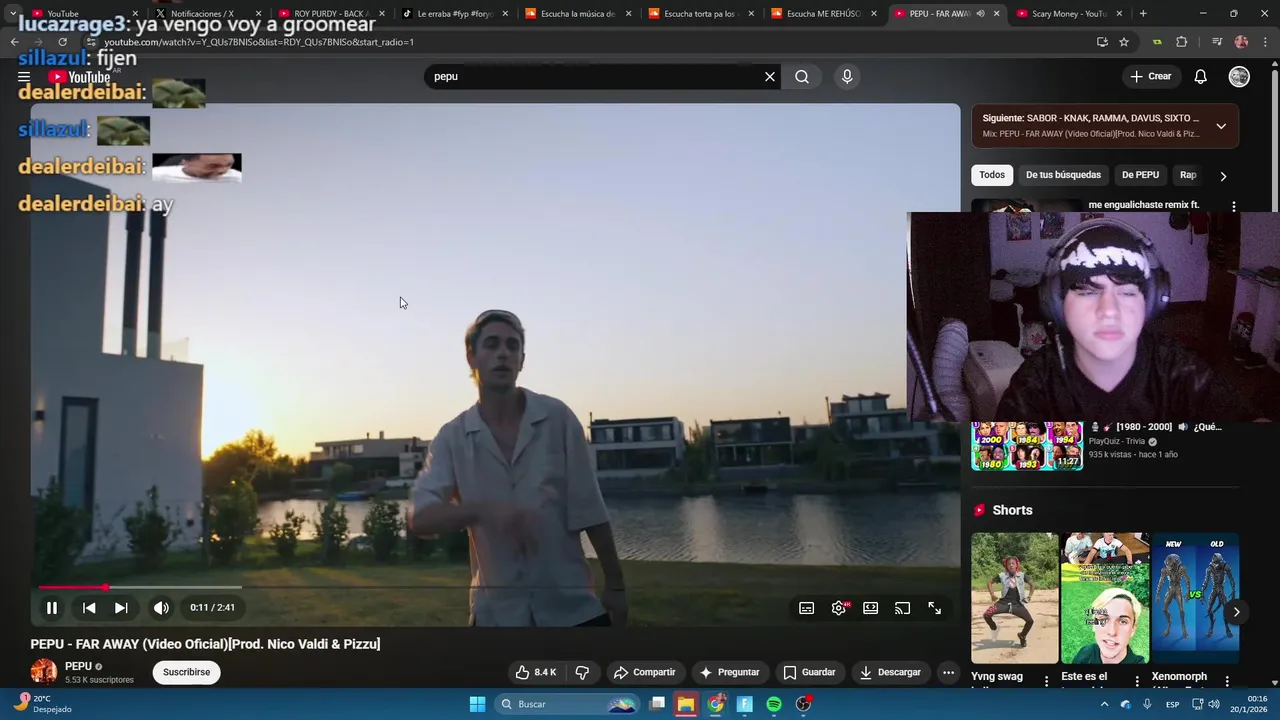This screenshot has width=1280, height=720.
Task: Open options for 'Este es el' short
Action: 1137,681
